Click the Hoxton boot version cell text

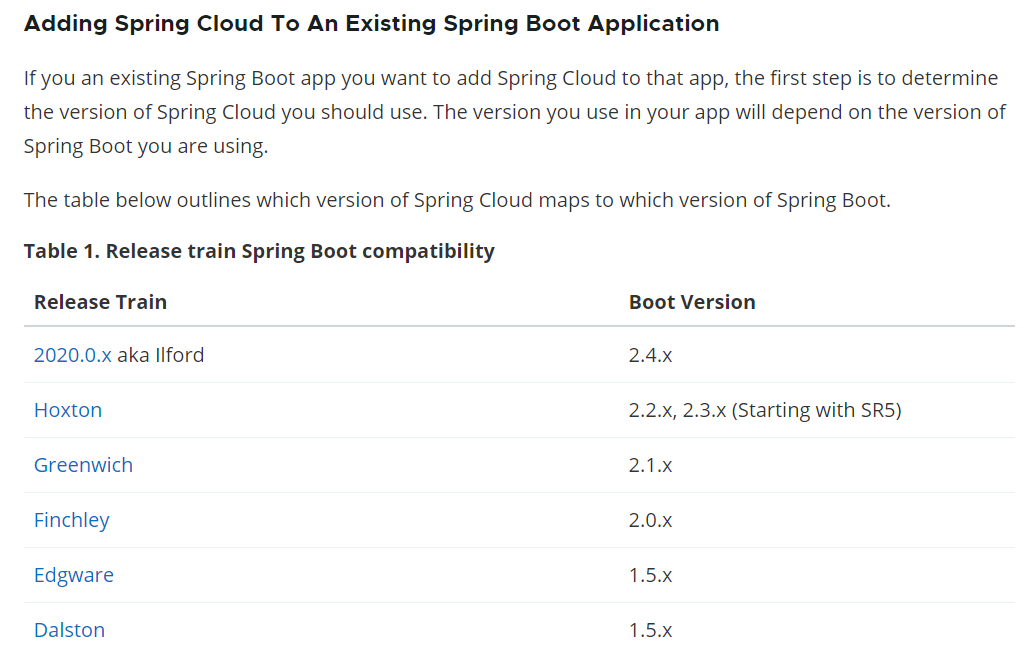pos(765,410)
